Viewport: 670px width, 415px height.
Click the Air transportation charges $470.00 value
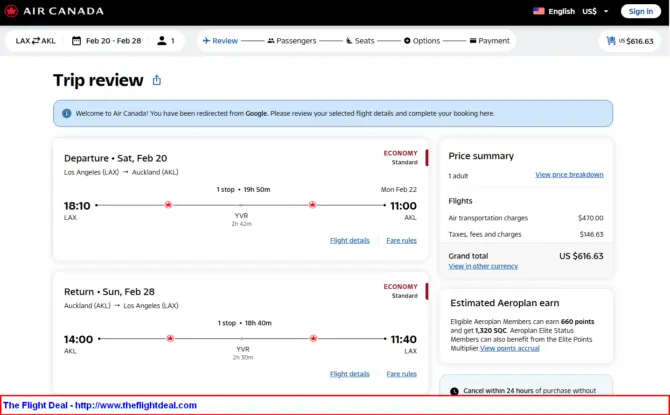click(x=591, y=218)
